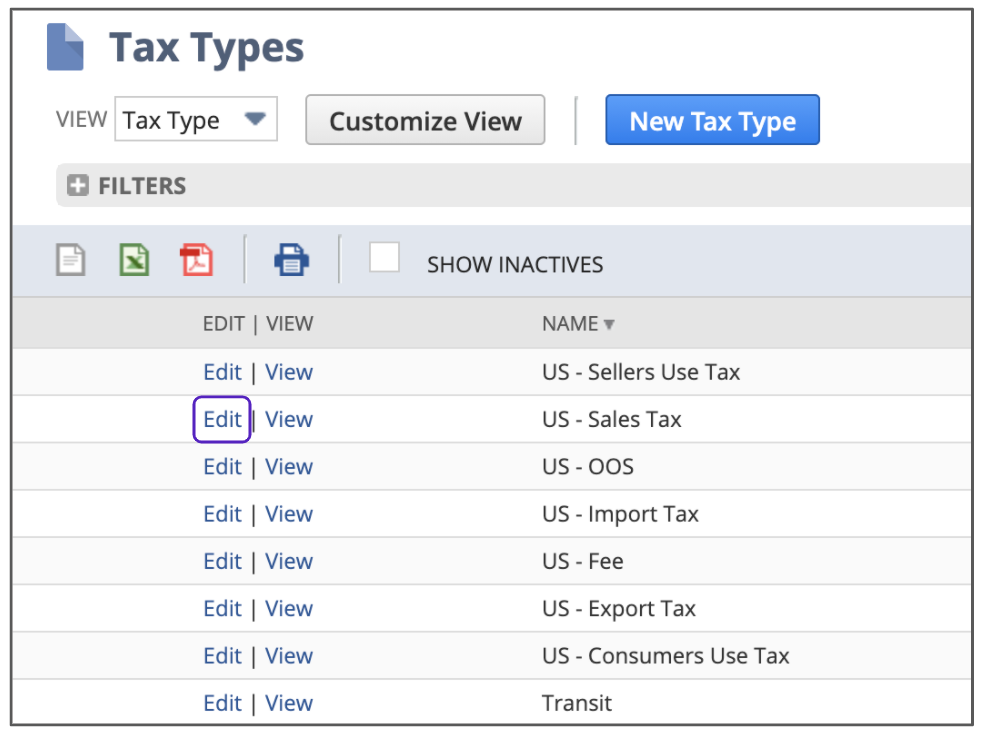Expand the Filters plus icon
Screen dimensions: 982x734
tap(77, 186)
